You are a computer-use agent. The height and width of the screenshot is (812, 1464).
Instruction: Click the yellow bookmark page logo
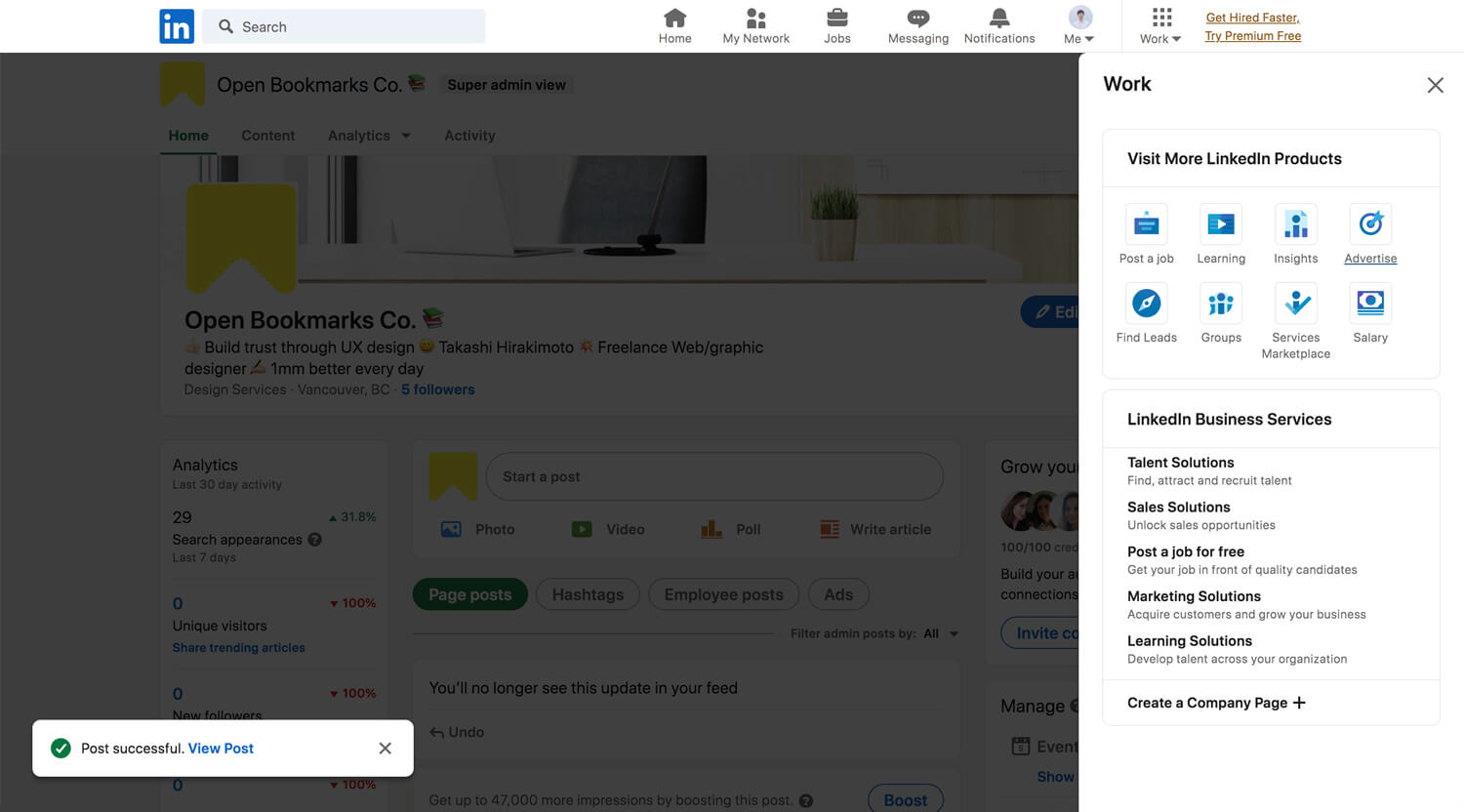pyautogui.click(x=240, y=238)
